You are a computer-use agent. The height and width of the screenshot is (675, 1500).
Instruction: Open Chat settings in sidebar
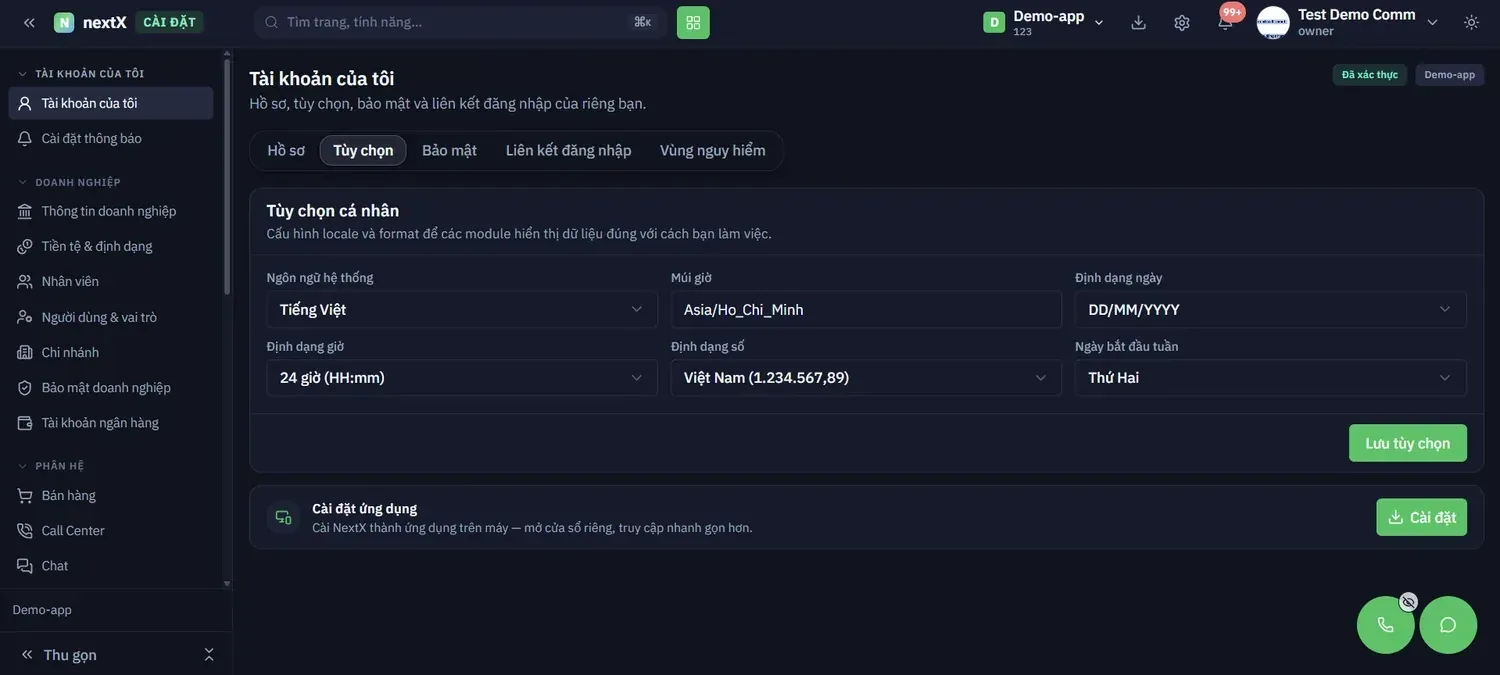point(111,566)
